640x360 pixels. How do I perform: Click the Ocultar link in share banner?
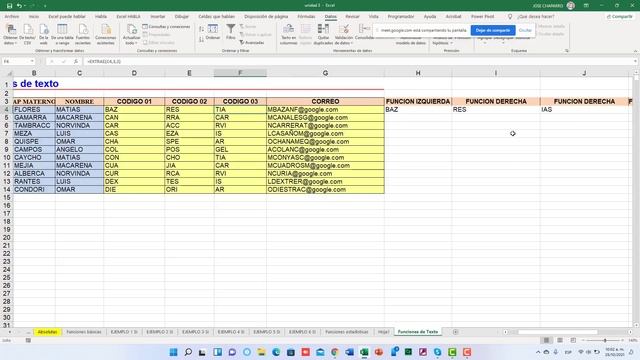525,30
